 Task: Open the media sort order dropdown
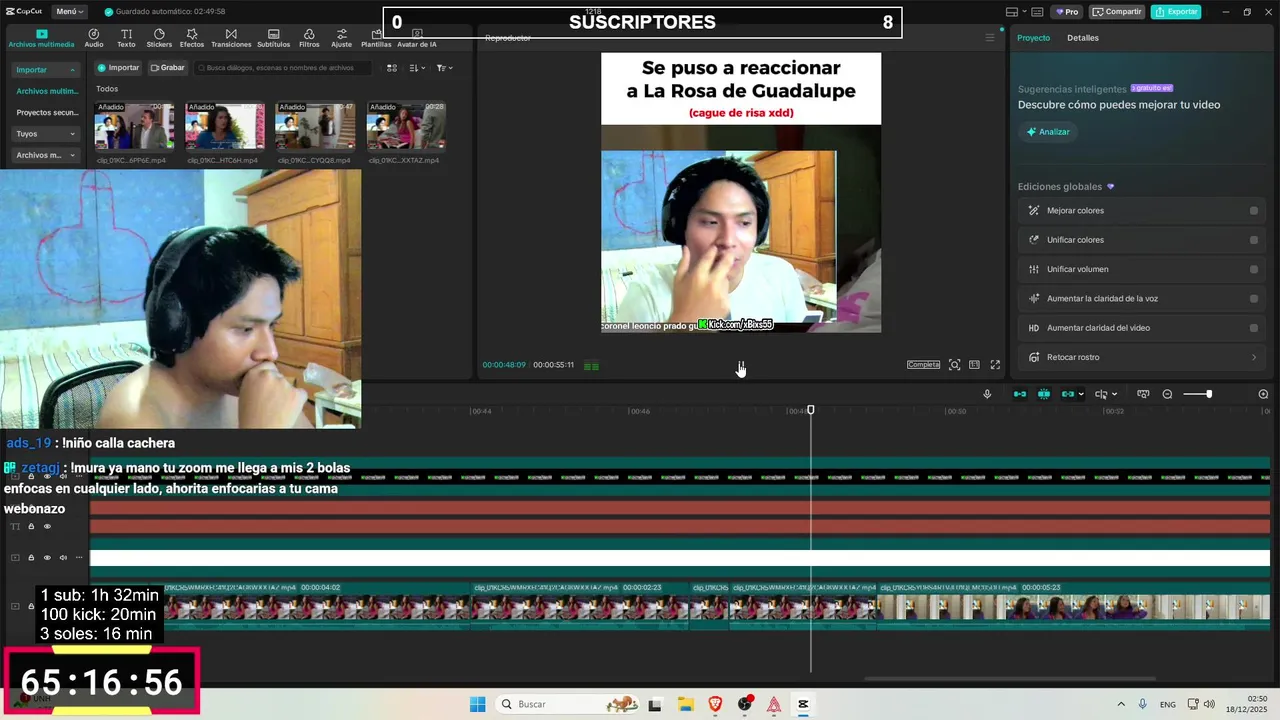click(417, 68)
